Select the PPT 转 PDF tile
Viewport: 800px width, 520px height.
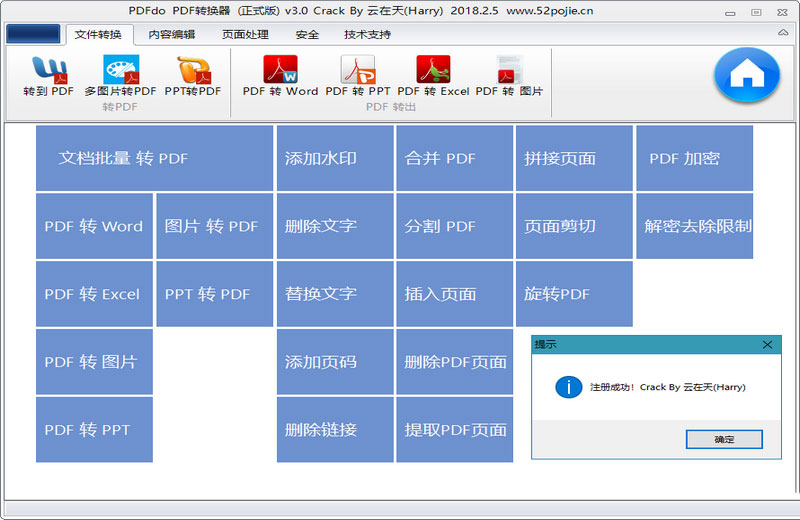click(215, 294)
